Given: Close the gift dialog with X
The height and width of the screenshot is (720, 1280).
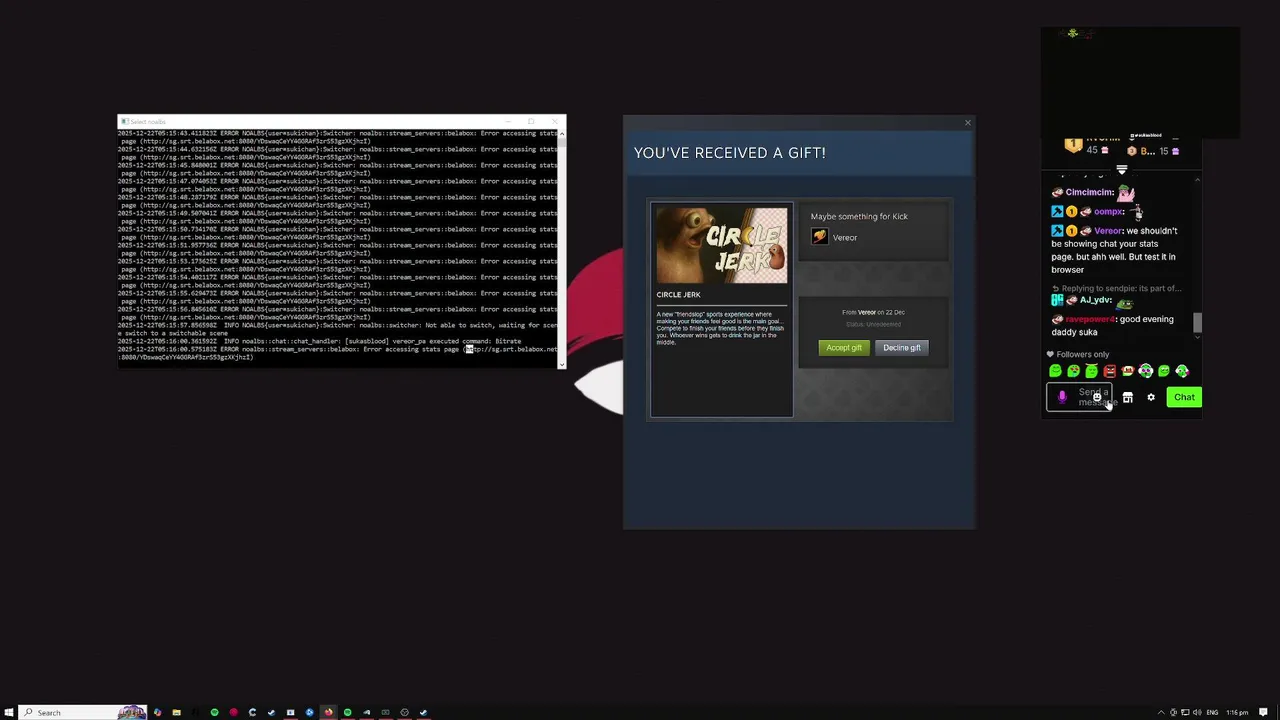Looking at the screenshot, I should point(967,123).
